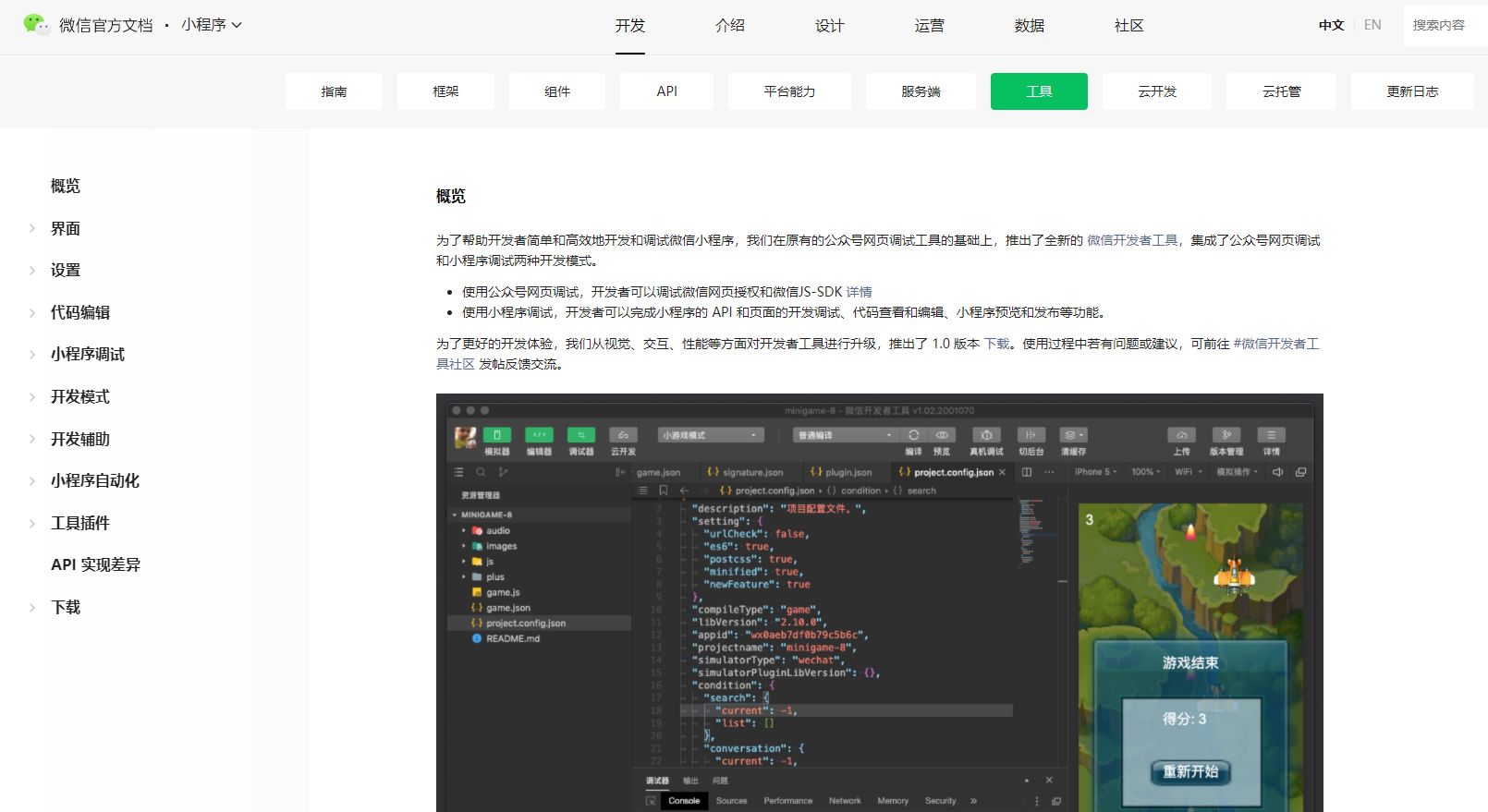Image resolution: width=1488 pixels, height=812 pixels.
Task: Open the 详情 link after JS-SDK
Action: (859, 292)
